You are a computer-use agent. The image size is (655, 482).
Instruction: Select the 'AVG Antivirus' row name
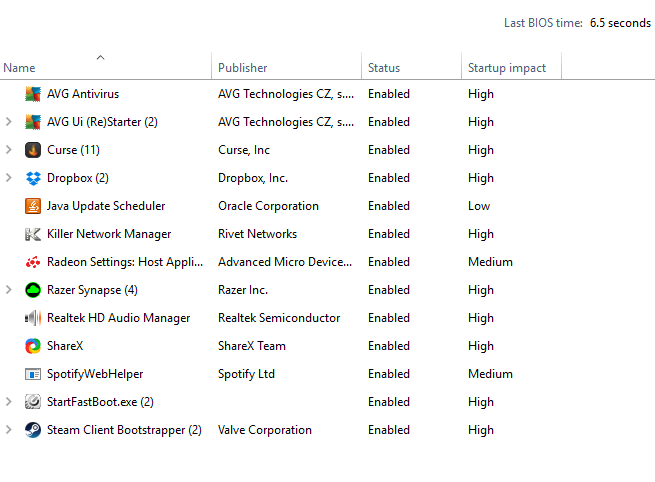pyautogui.click(x=83, y=94)
